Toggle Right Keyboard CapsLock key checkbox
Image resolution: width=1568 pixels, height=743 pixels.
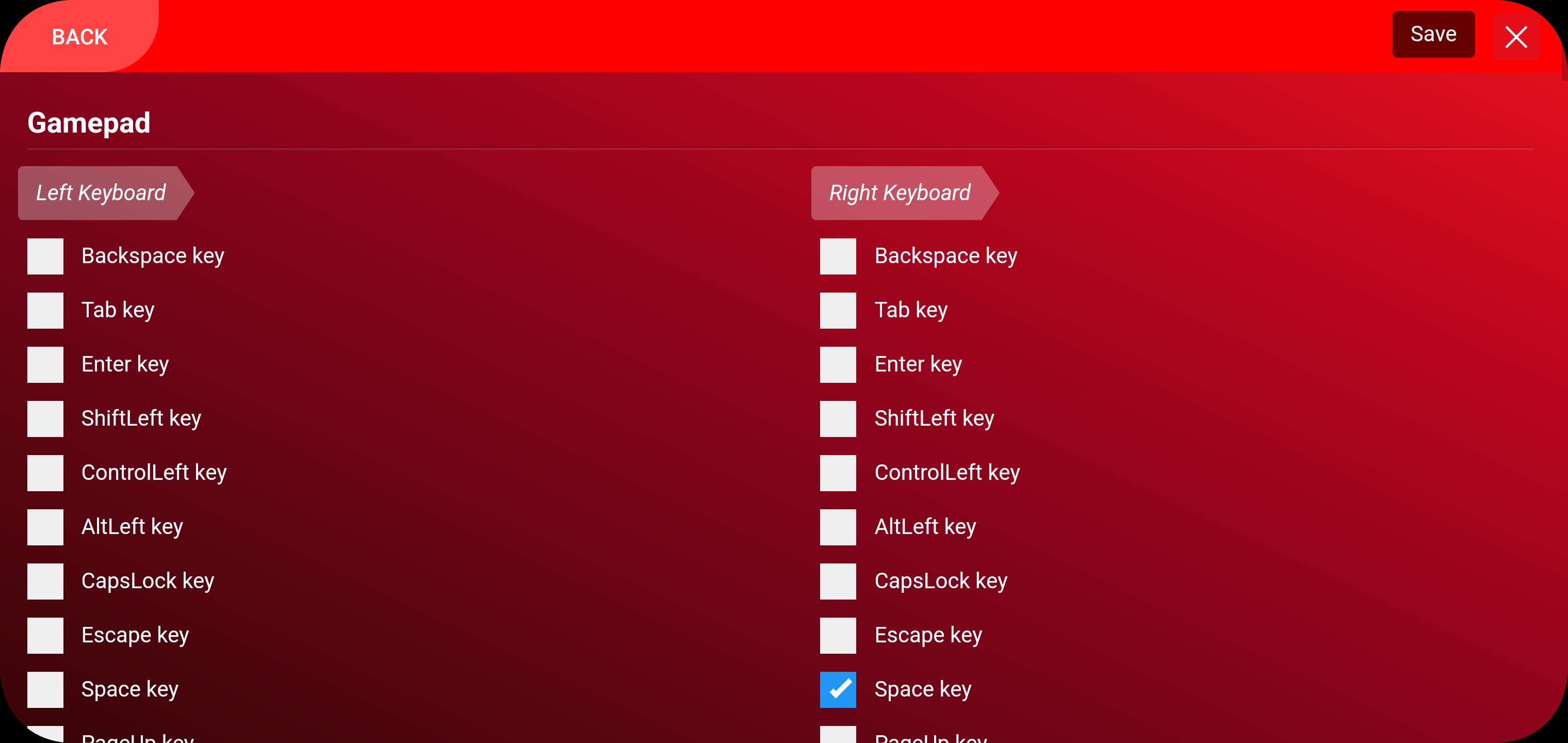coord(838,581)
